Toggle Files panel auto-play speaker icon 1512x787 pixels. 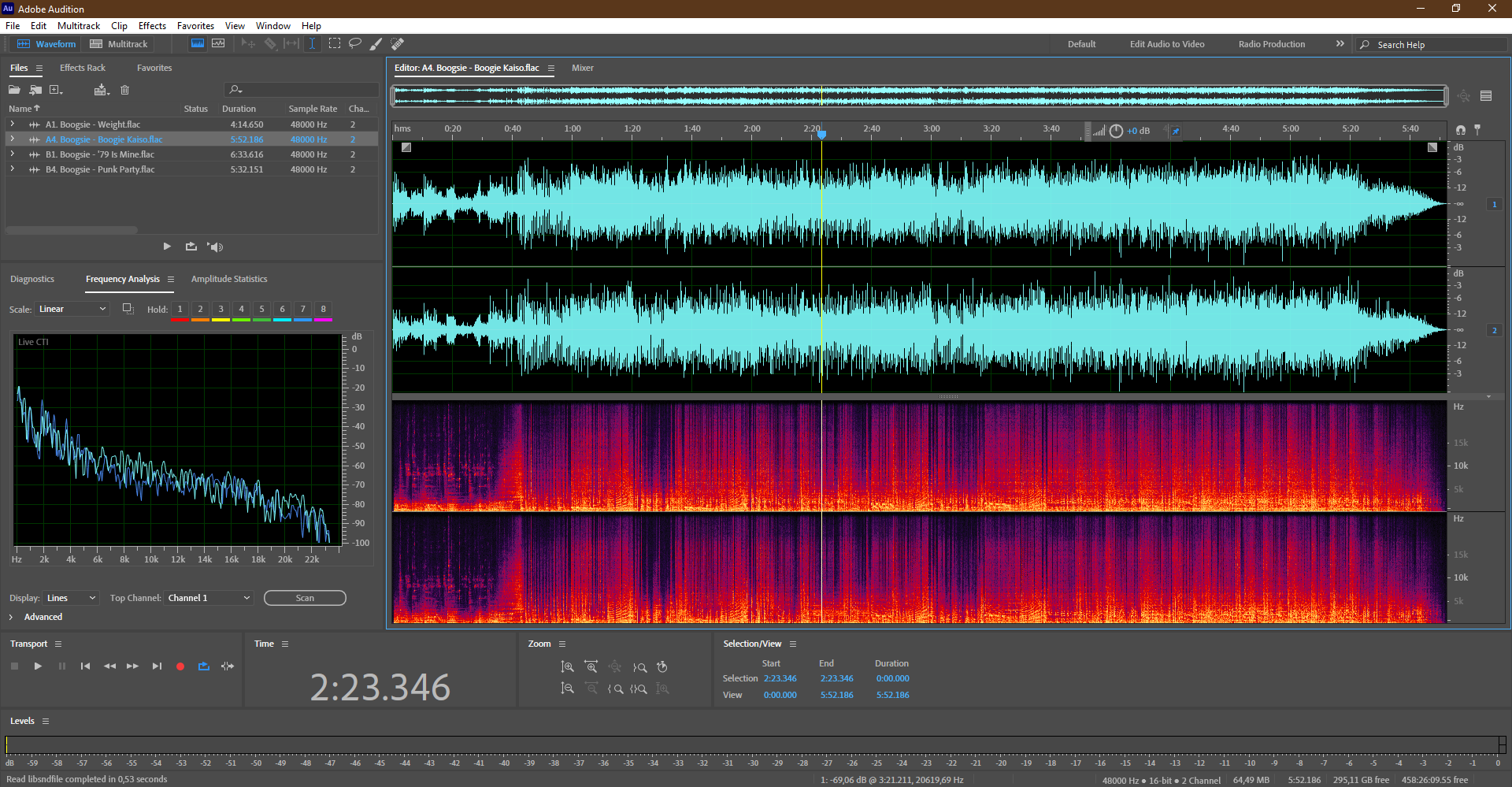coord(215,247)
